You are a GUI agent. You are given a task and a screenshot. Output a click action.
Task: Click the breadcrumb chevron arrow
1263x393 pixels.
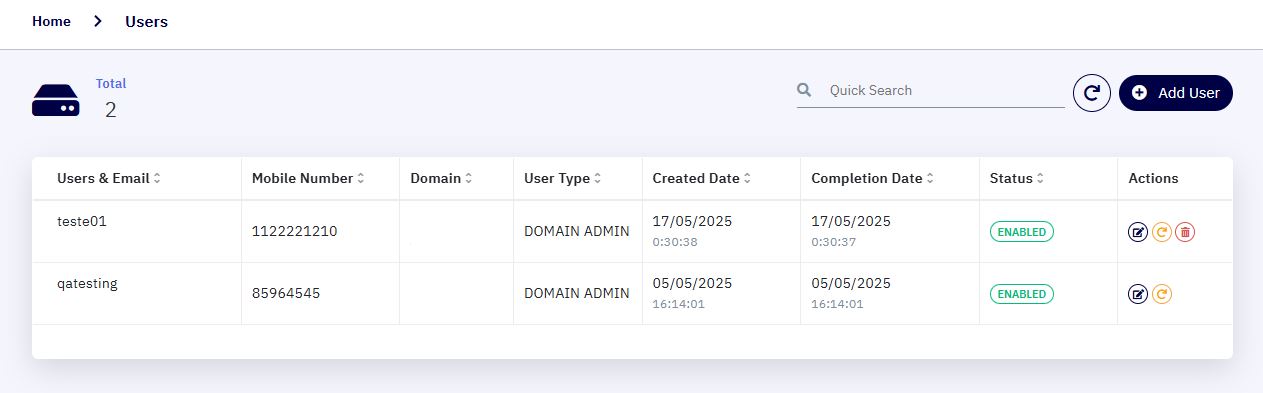98,21
